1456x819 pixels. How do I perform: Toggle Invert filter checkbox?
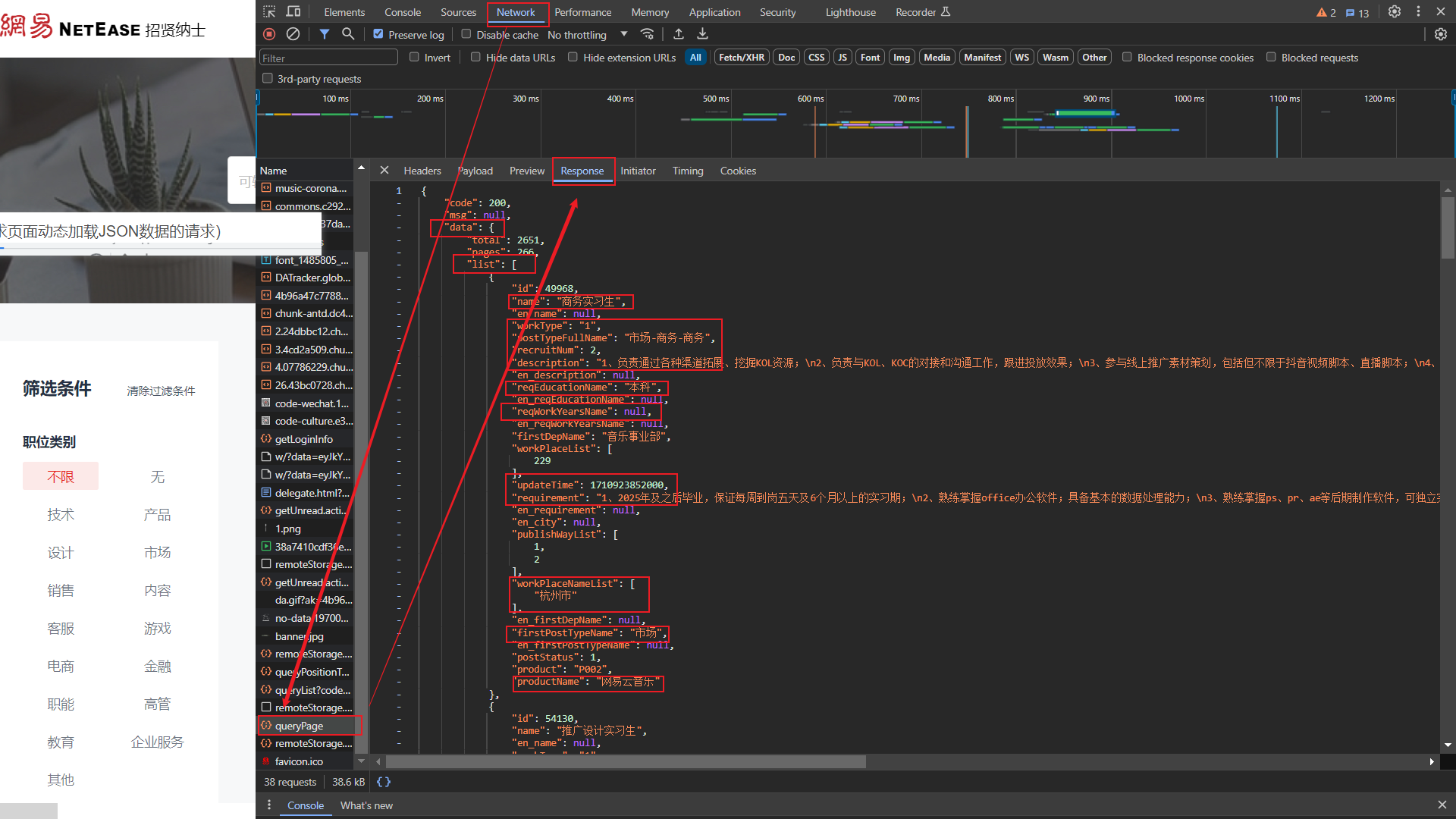[x=414, y=57]
